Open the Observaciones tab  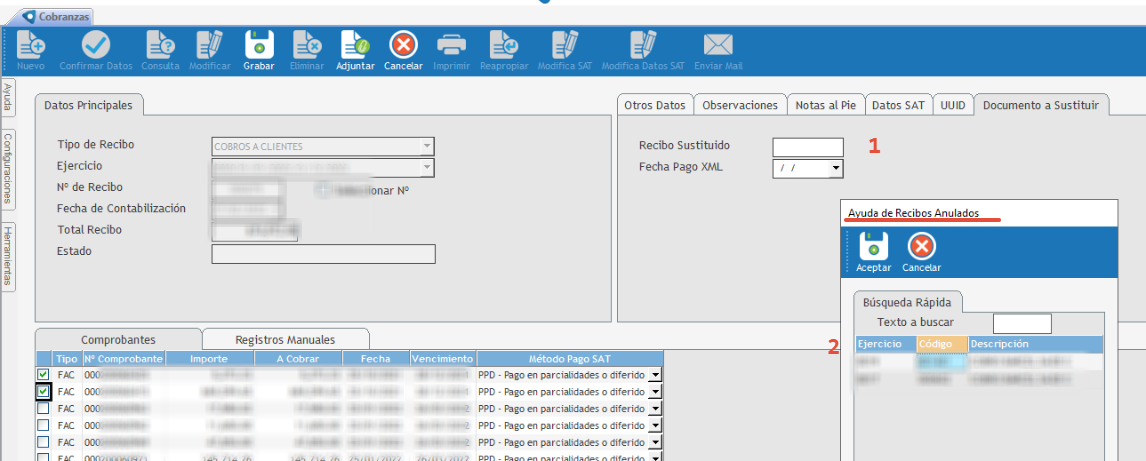(x=740, y=105)
